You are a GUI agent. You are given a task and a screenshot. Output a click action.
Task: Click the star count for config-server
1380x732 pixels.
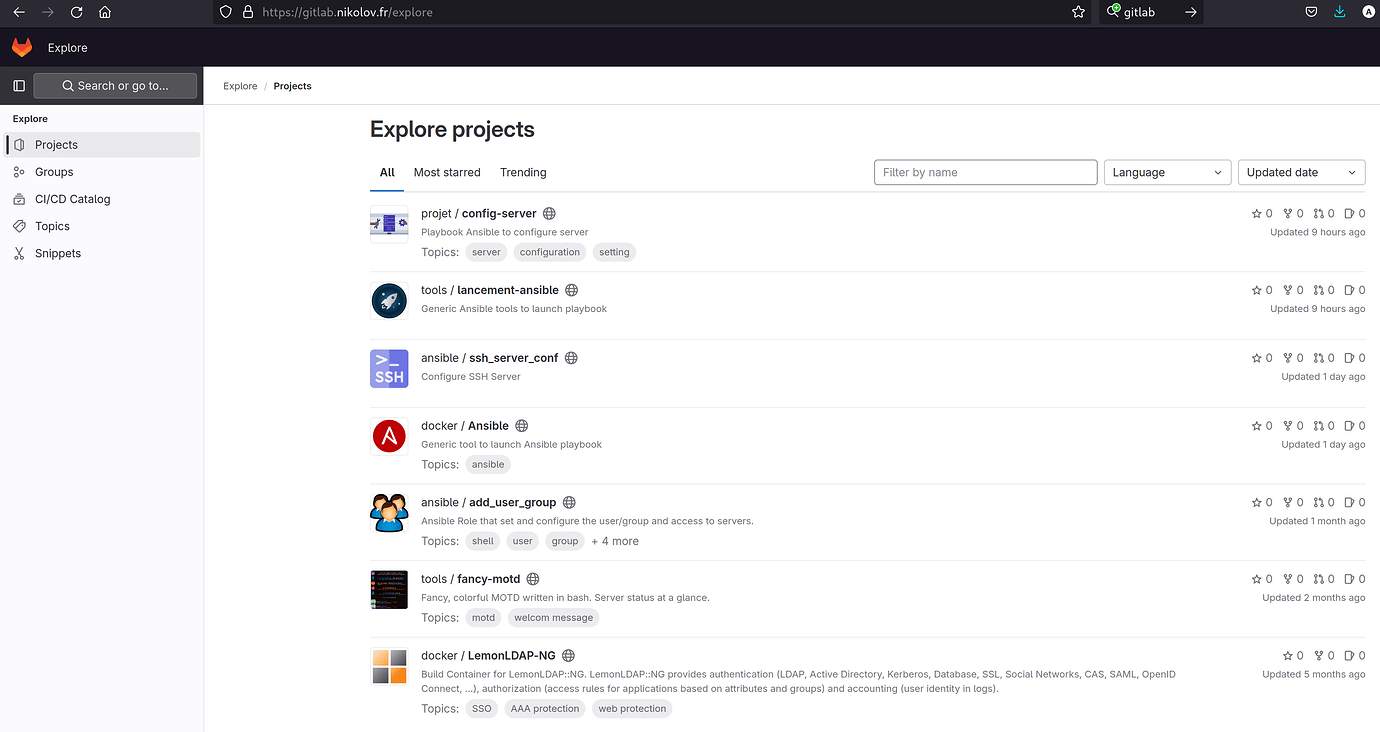click(x=1261, y=213)
